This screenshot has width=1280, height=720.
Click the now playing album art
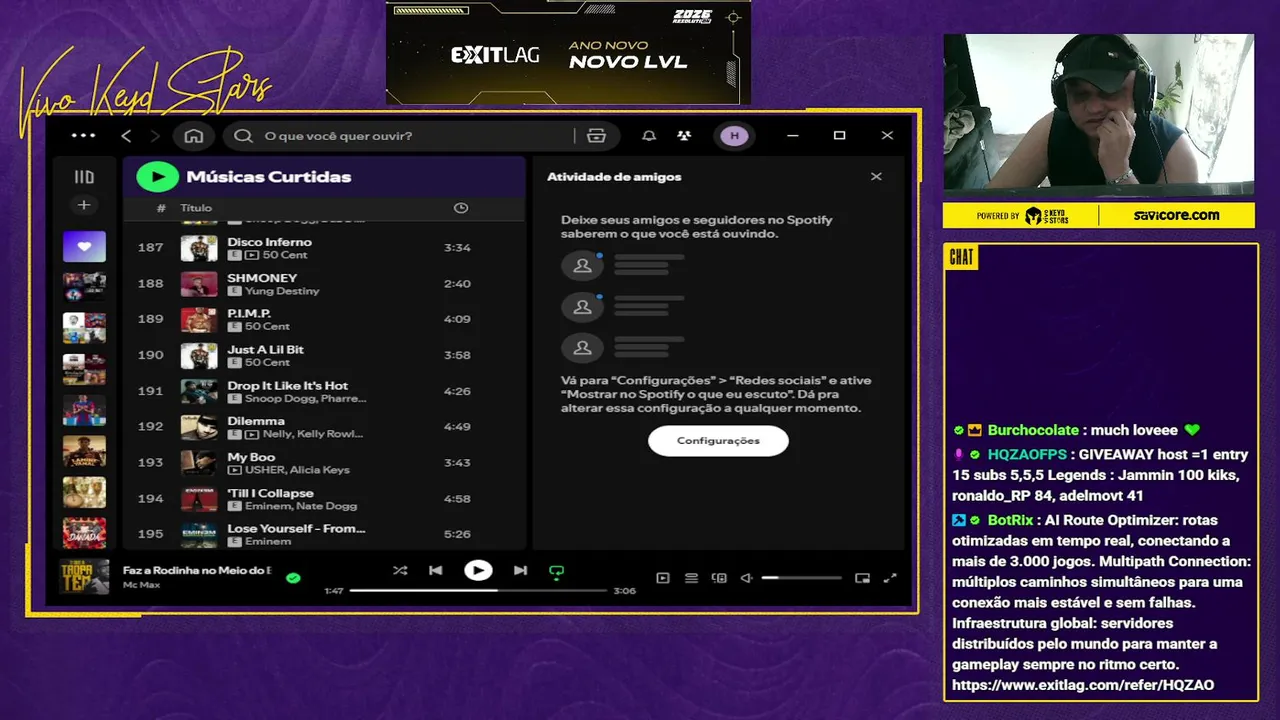(x=84, y=577)
